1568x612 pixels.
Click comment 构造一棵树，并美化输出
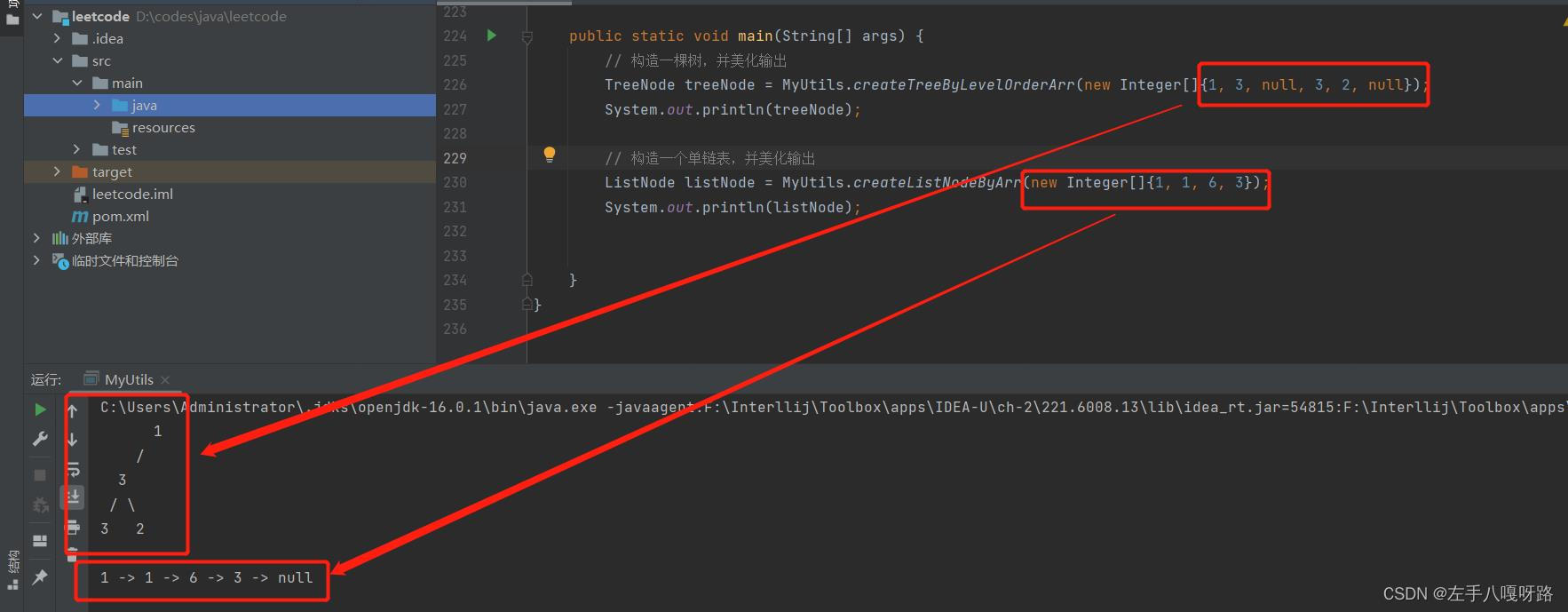pos(696,60)
